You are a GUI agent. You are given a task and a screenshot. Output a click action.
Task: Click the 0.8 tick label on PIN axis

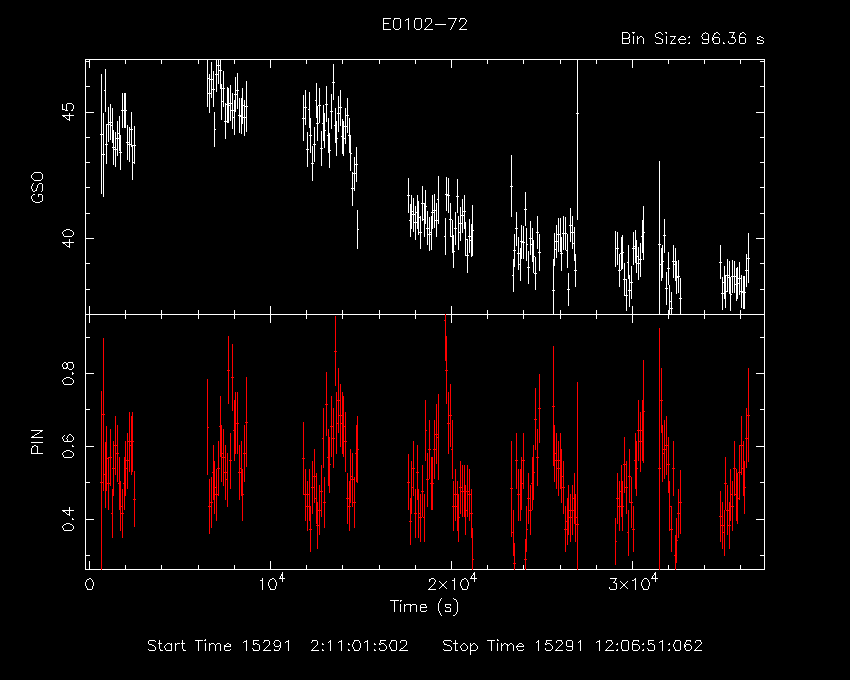click(x=68, y=374)
